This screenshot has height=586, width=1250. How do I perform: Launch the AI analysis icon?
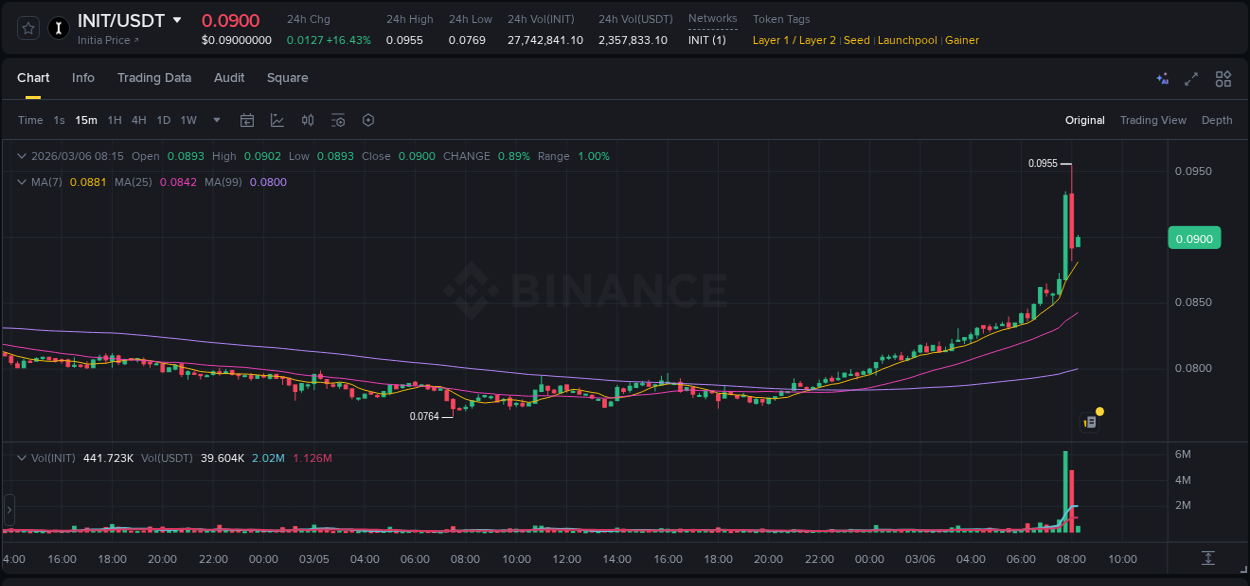(x=1162, y=78)
